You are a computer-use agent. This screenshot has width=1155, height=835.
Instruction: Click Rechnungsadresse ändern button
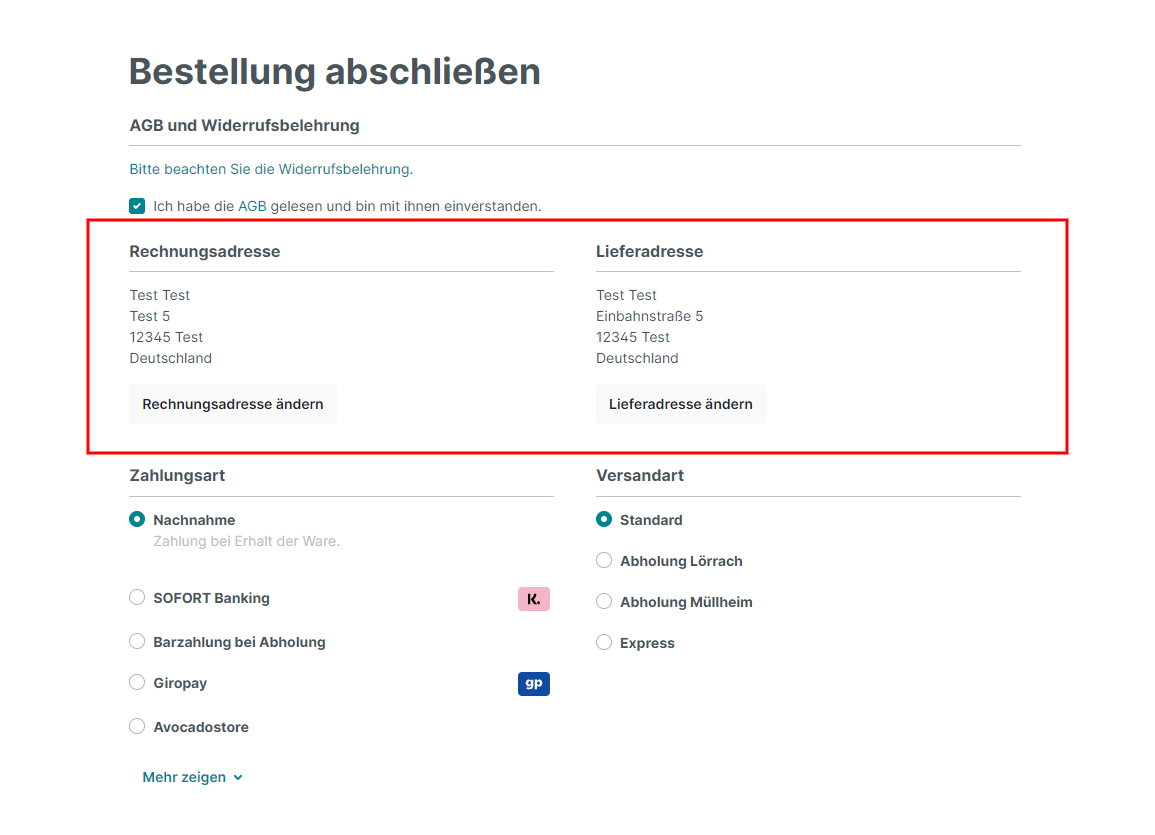click(233, 404)
